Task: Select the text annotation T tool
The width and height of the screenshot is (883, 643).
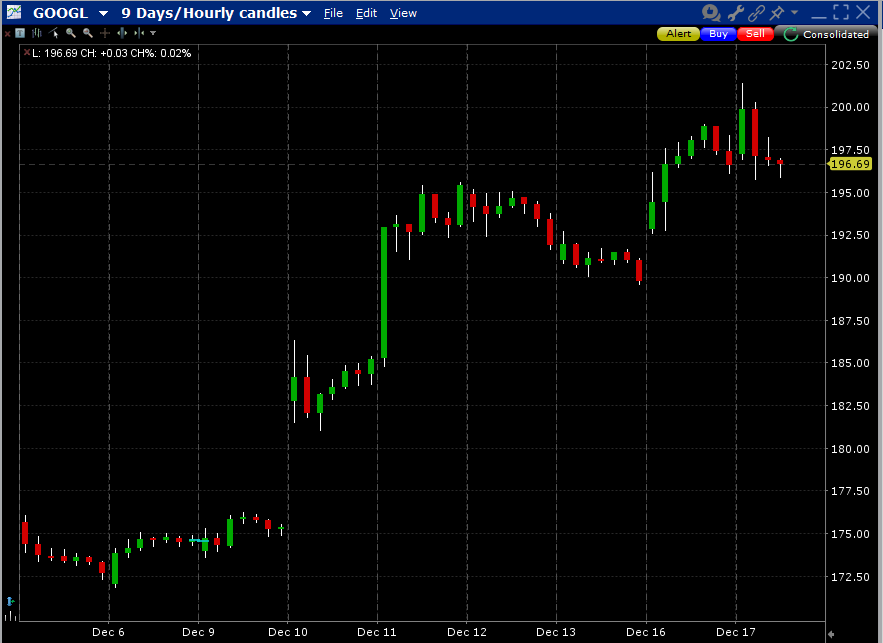Action: [x=20, y=33]
